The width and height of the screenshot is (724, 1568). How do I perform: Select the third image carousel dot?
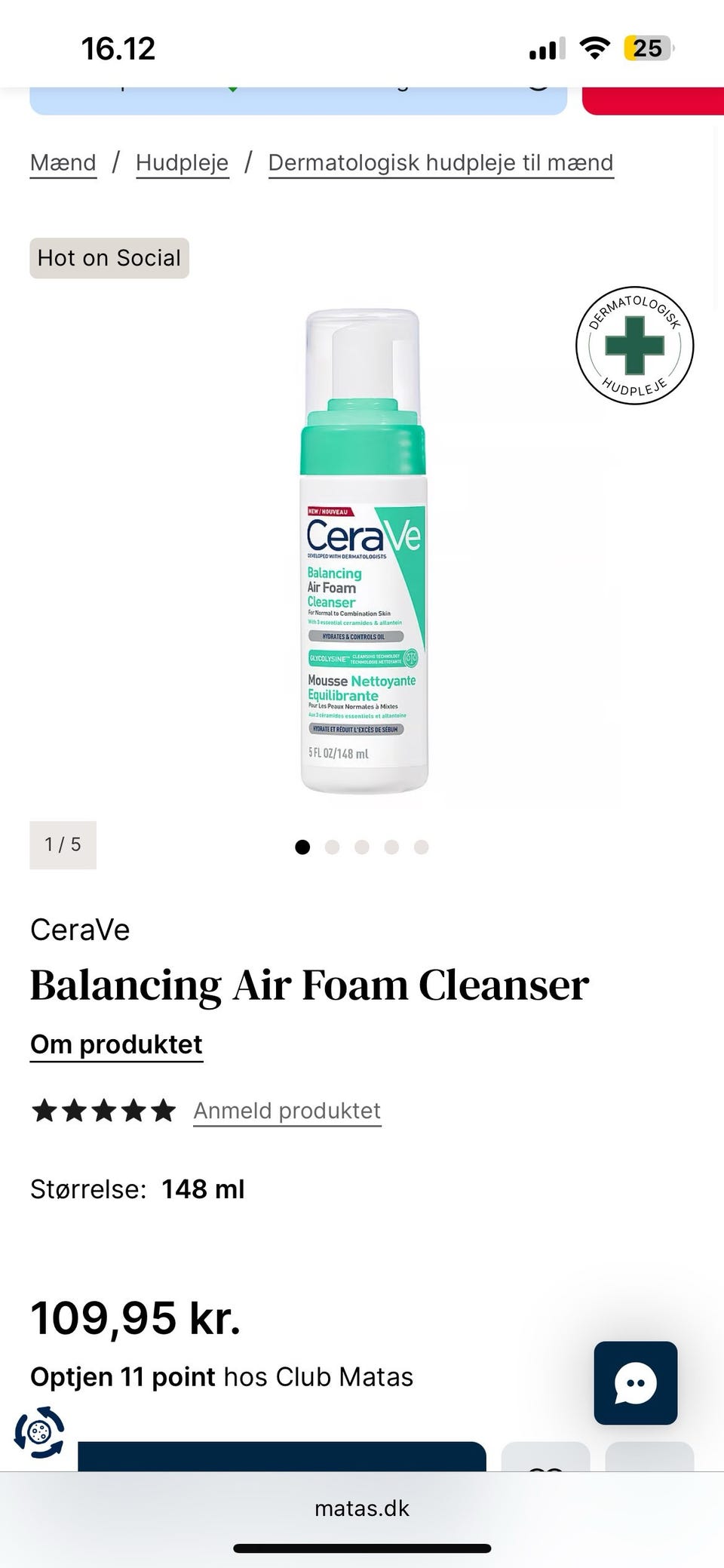pos(362,847)
